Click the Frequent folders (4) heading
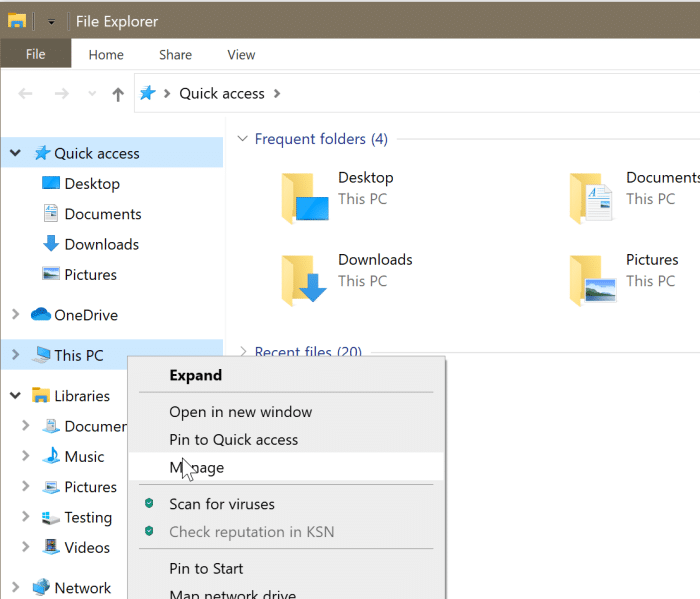The height and width of the screenshot is (599, 700). click(321, 139)
